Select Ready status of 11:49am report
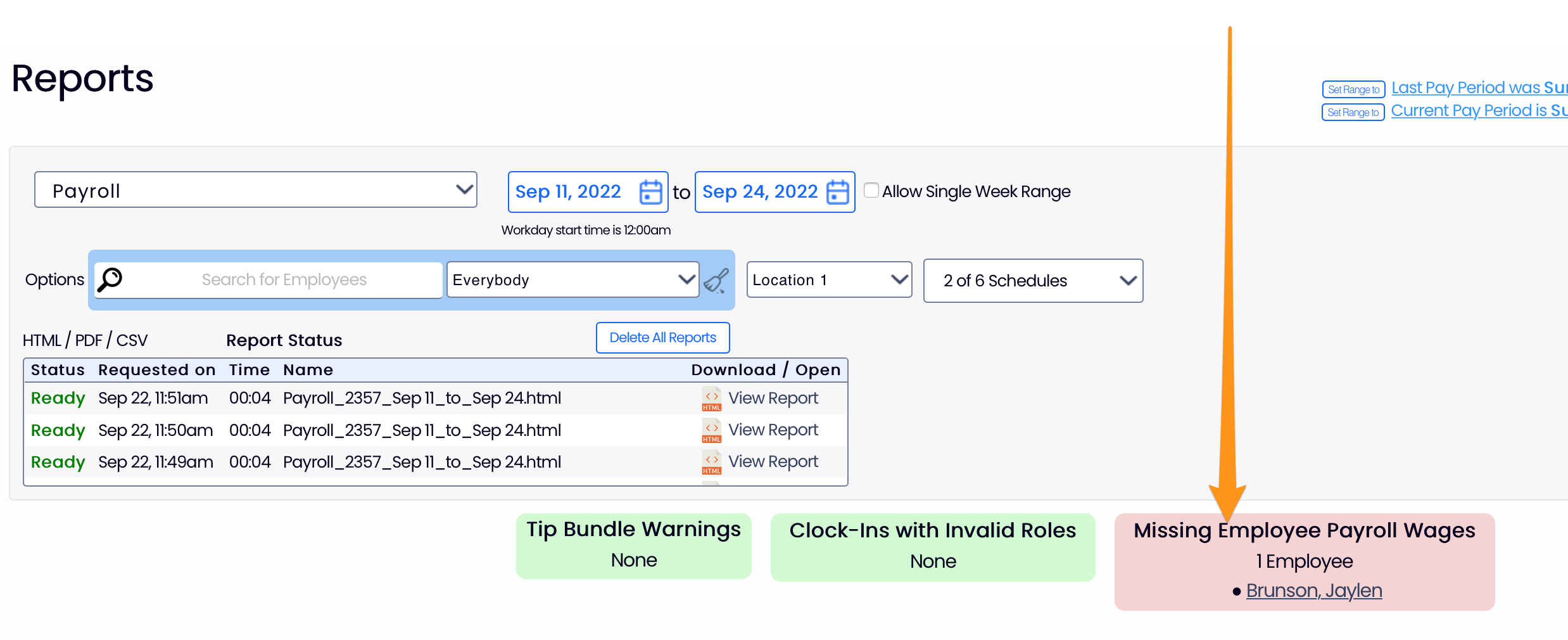 58,462
